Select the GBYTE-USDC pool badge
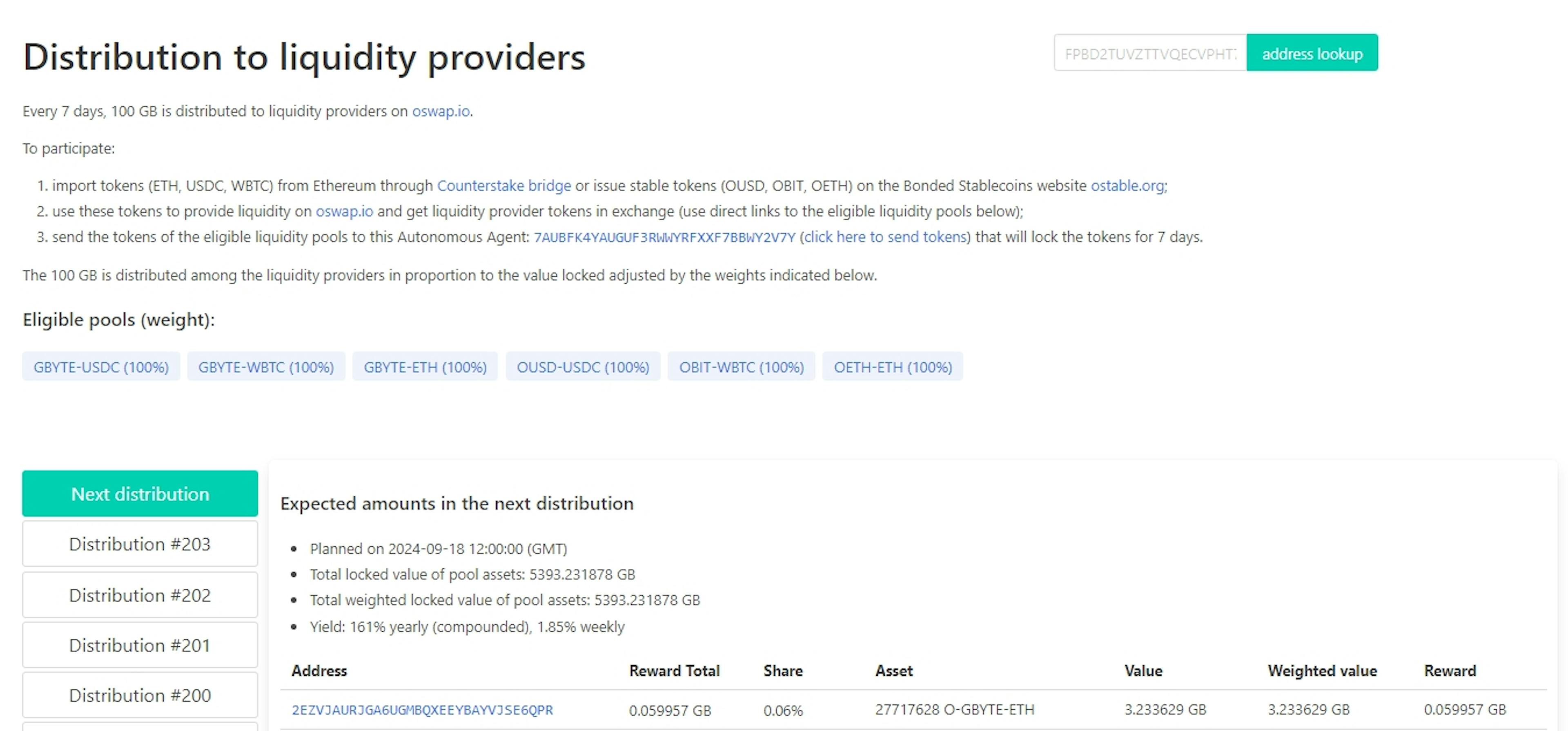This screenshot has width=1568, height=731. click(x=100, y=366)
